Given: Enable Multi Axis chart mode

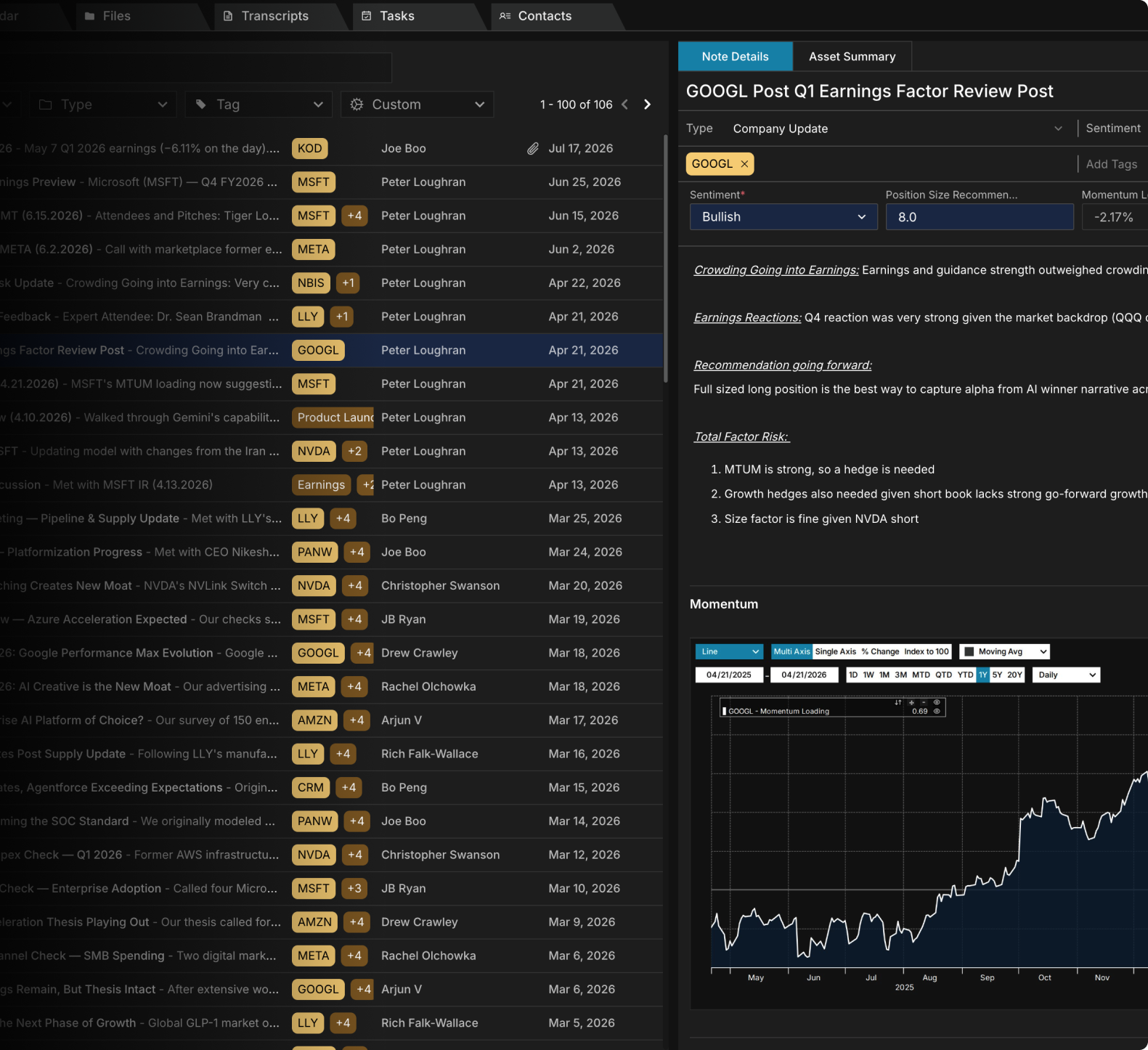Looking at the screenshot, I should point(791,651).
